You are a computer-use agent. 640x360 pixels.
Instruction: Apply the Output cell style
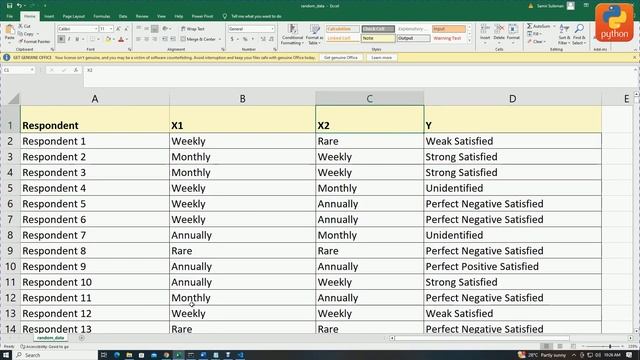click(413, 38)
